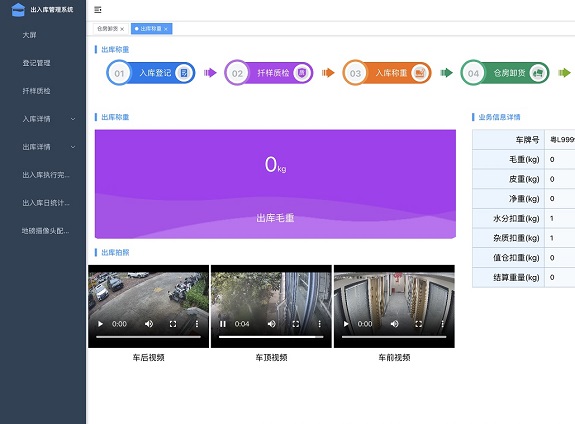
Task: Click step 02 扦样质检 button
Action: (x=269, y=73)
